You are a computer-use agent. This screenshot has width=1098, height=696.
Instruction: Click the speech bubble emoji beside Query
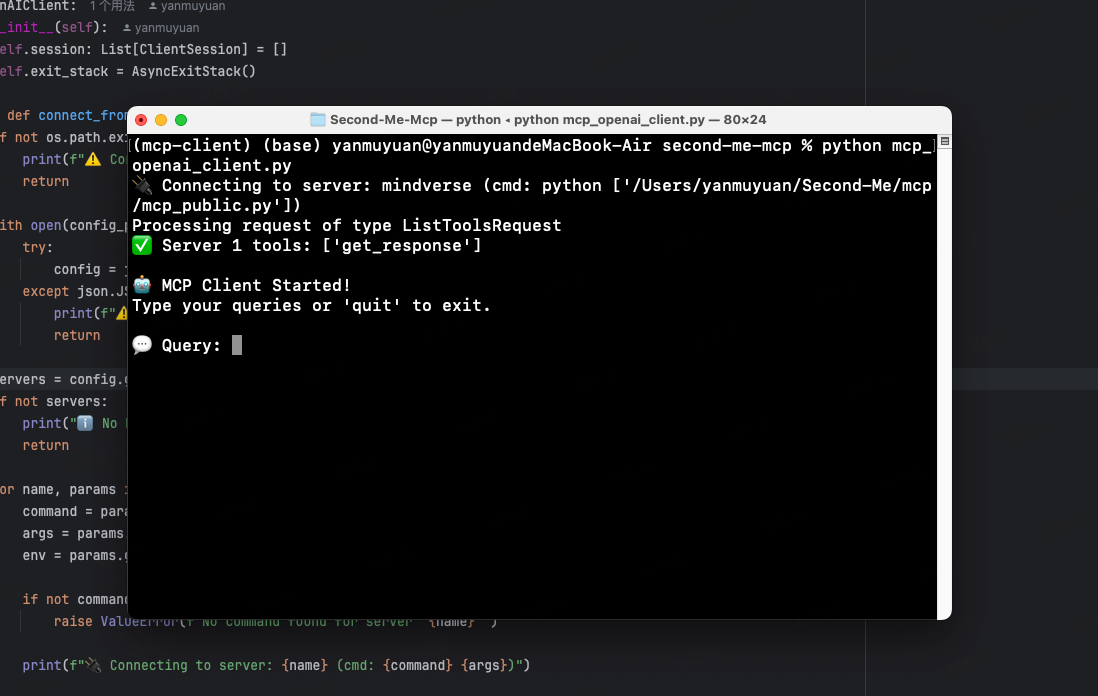(142, 344)
